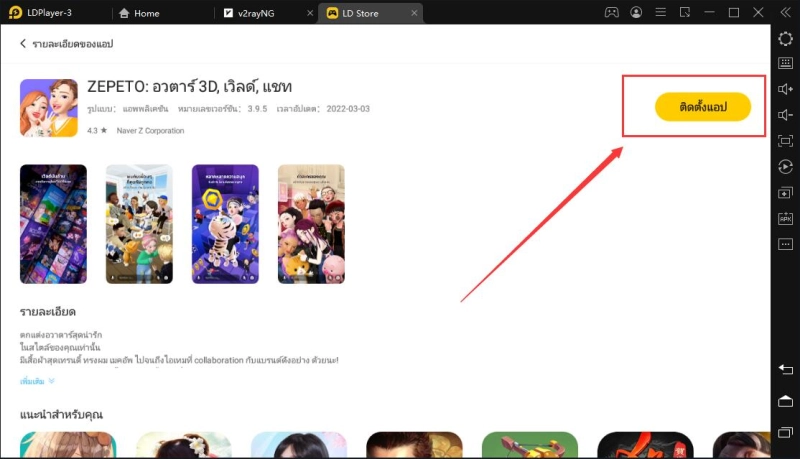The height and width of the screenshot is (459, 800).
Task: Open user account icon in title bar
Action: pos(636,12)
